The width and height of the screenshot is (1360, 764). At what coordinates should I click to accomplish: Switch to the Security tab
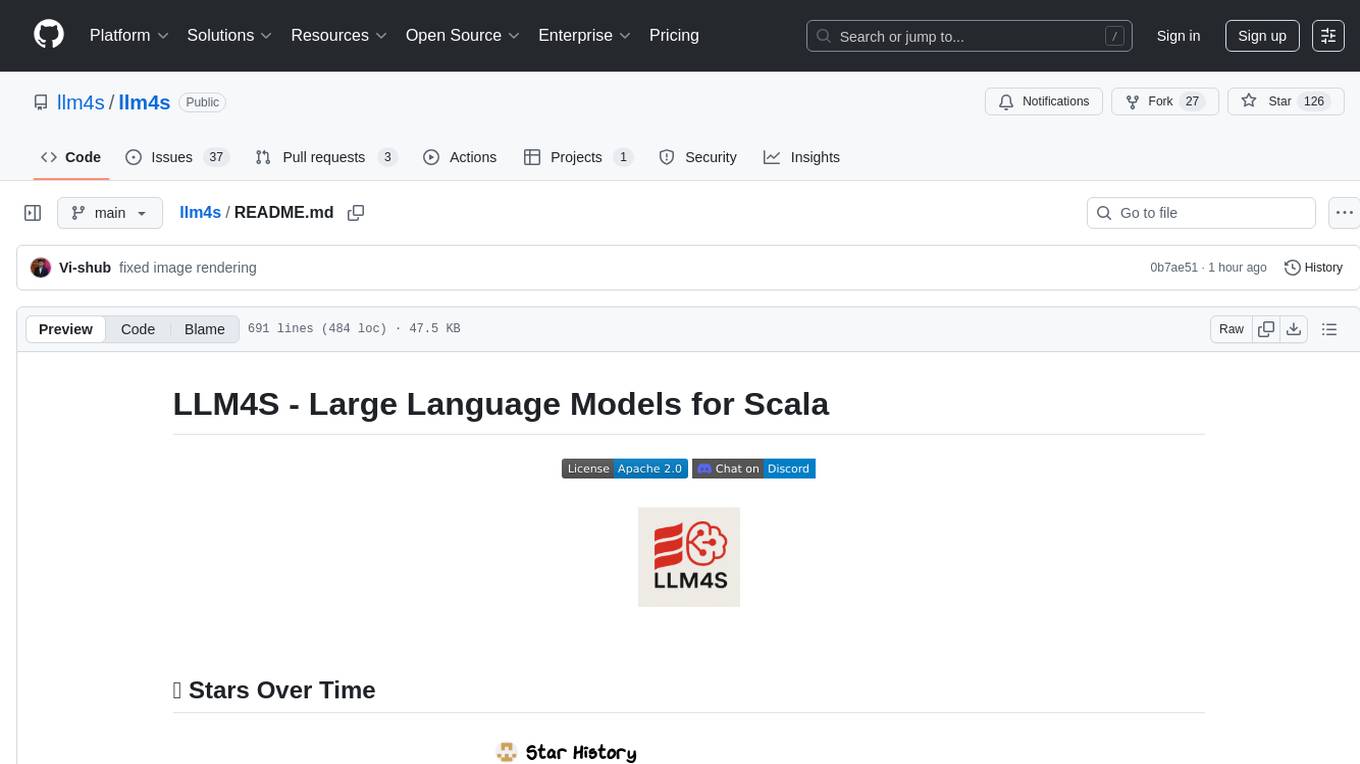tap(698, 157)
